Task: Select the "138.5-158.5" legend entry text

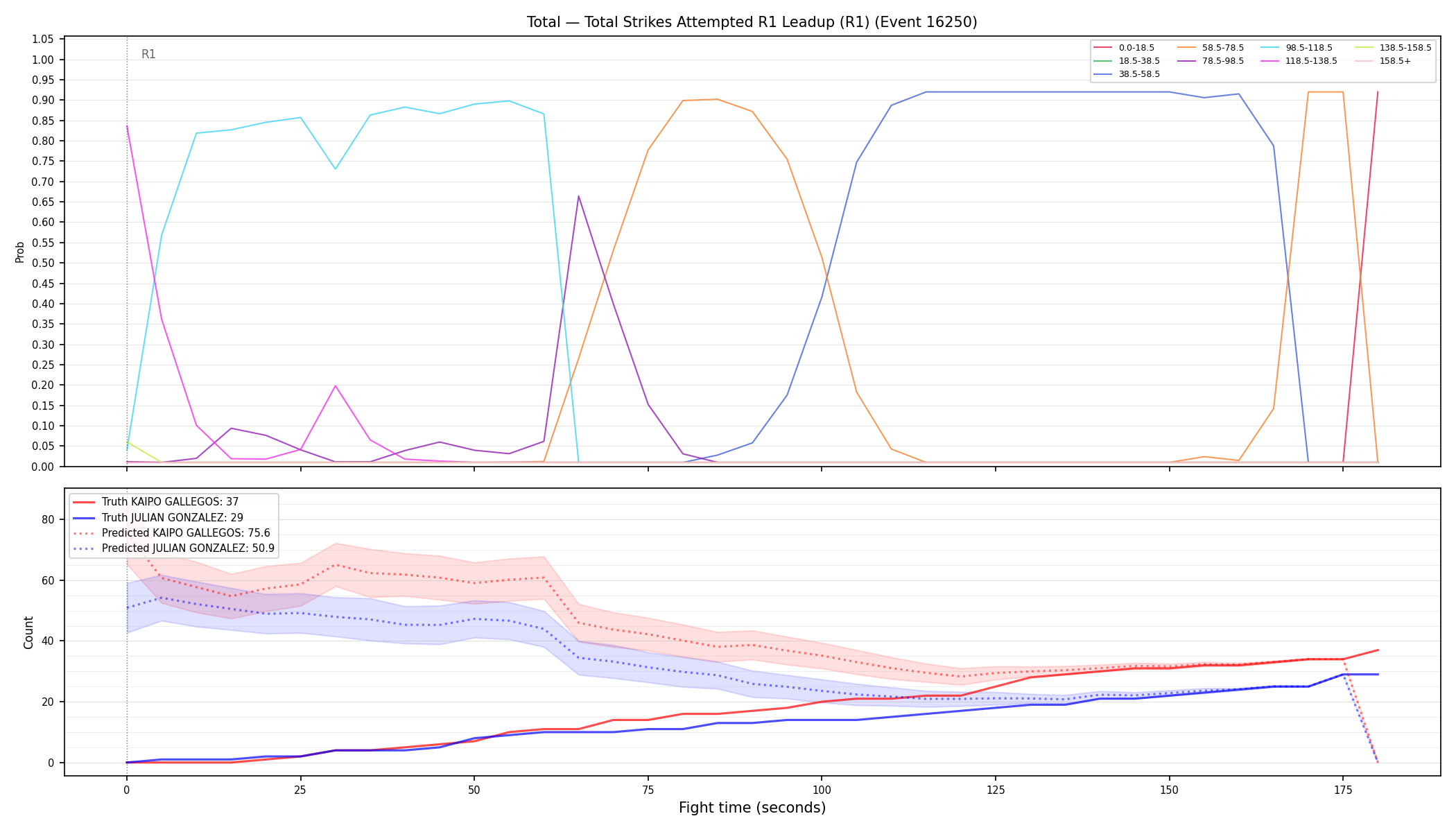Action: pyautogui.click(x=1405, y=48)
